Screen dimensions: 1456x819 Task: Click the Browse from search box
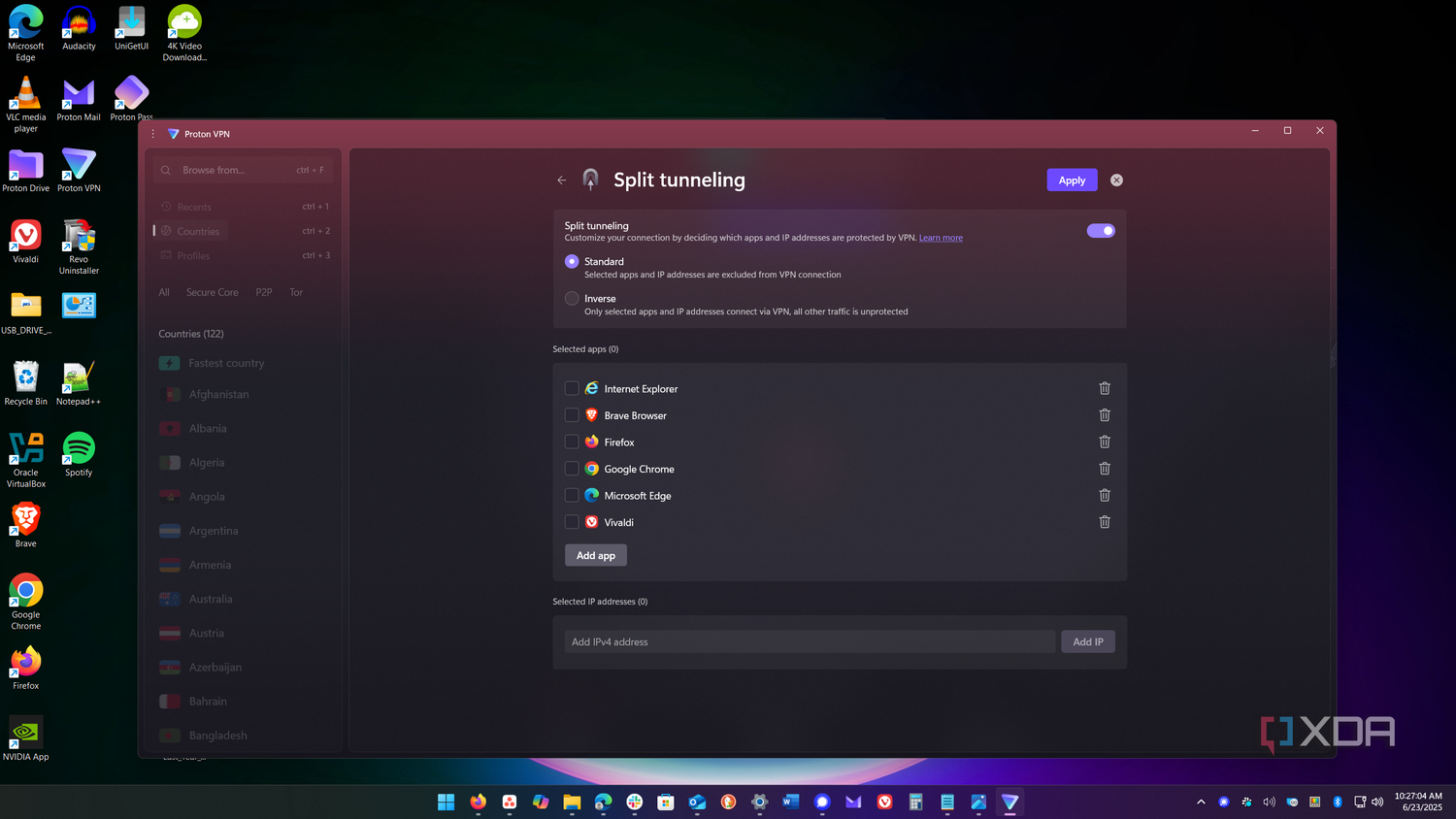[243, 170]
